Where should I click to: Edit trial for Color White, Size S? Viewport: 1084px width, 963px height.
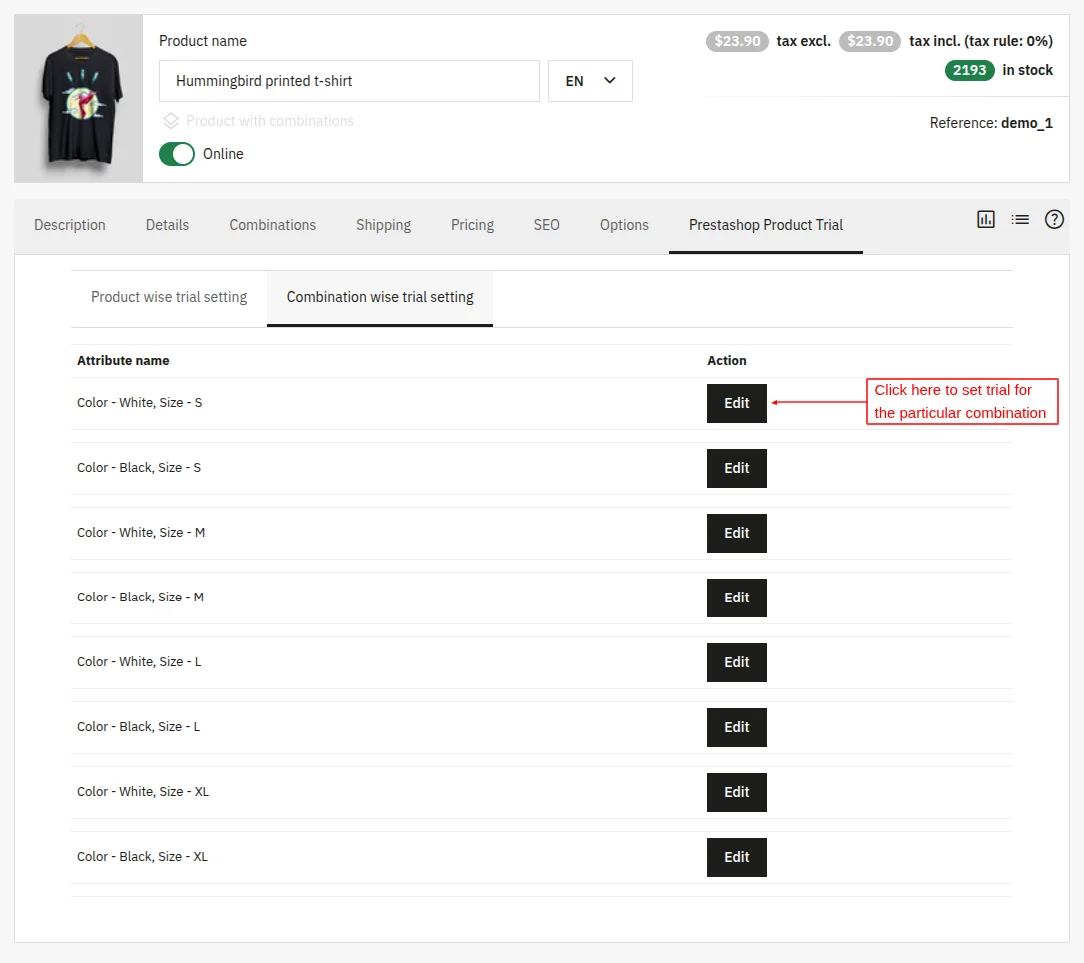pos(736,403)
